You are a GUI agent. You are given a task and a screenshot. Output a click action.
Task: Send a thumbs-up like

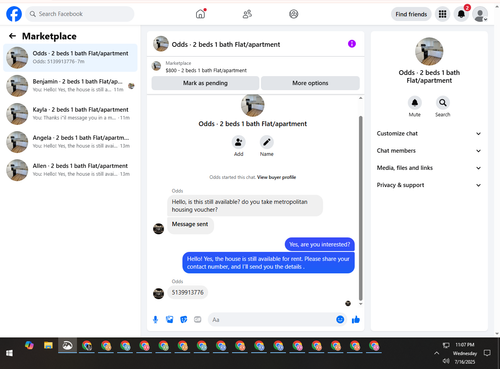click(x=356, y=320)
